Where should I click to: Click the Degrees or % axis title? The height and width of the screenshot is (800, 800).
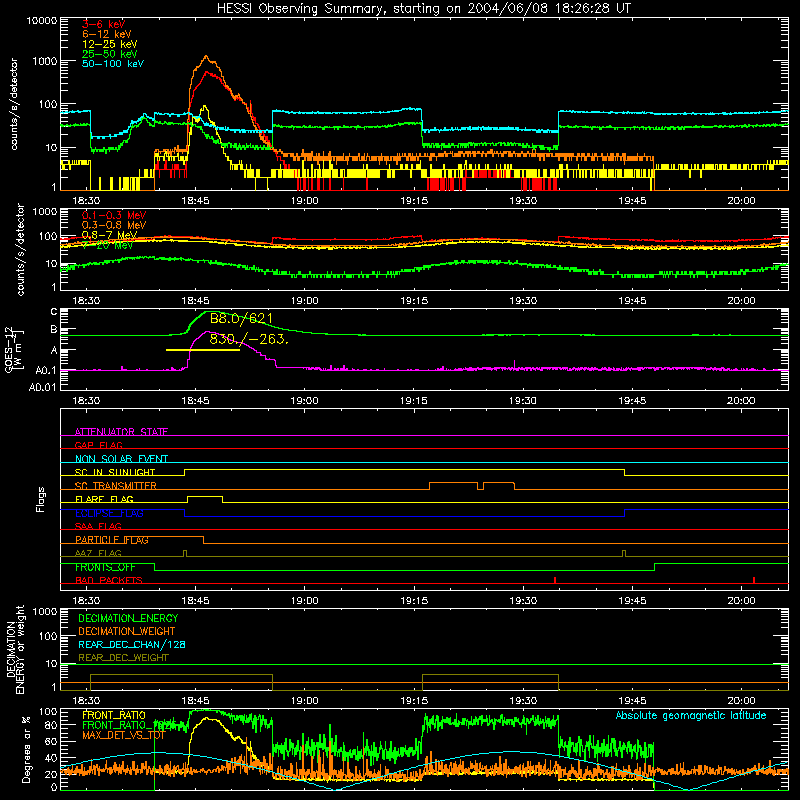[x=26, y=749]
